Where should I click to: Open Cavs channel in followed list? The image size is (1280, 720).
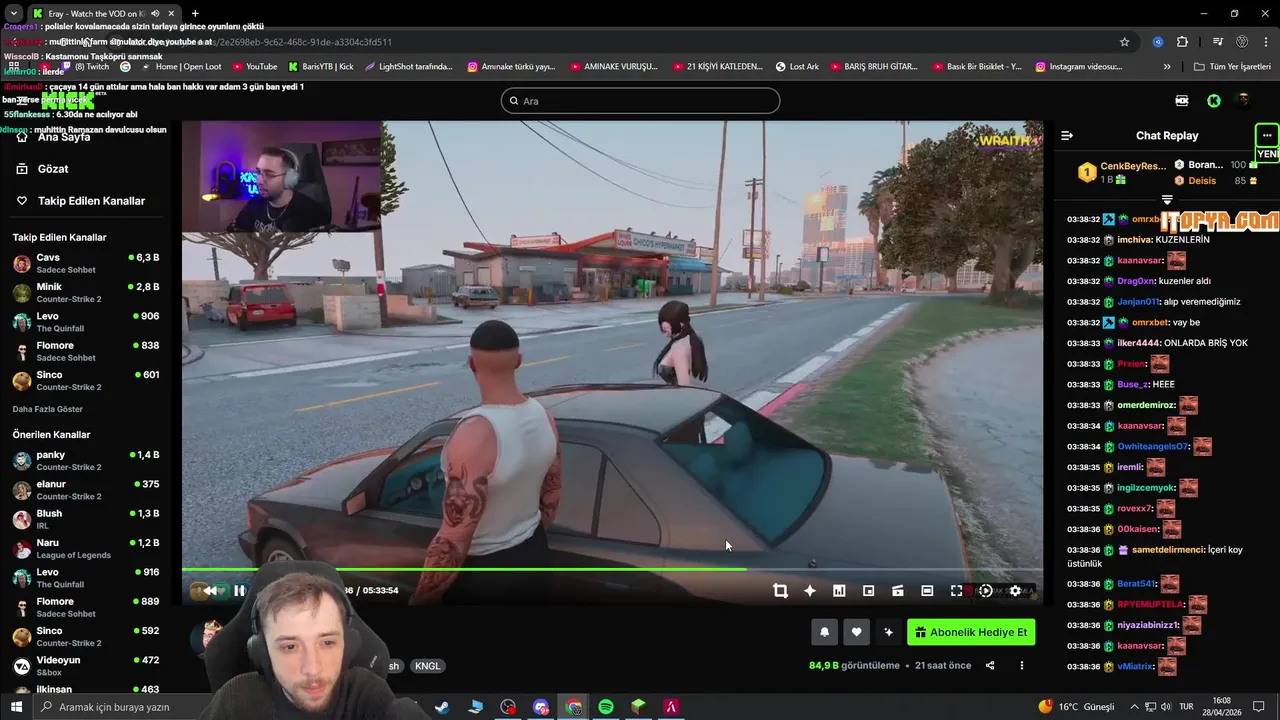[86, 264]
